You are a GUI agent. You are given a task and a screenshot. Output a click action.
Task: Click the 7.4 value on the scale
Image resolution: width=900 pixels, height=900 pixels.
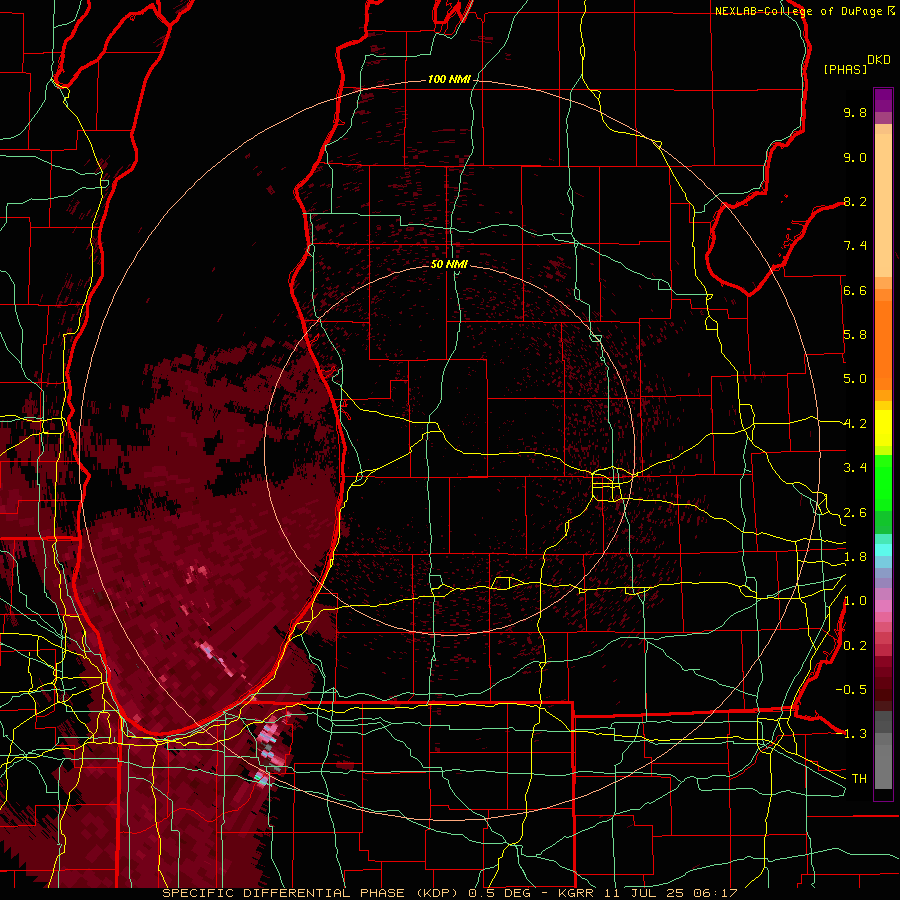coord(855,246)
